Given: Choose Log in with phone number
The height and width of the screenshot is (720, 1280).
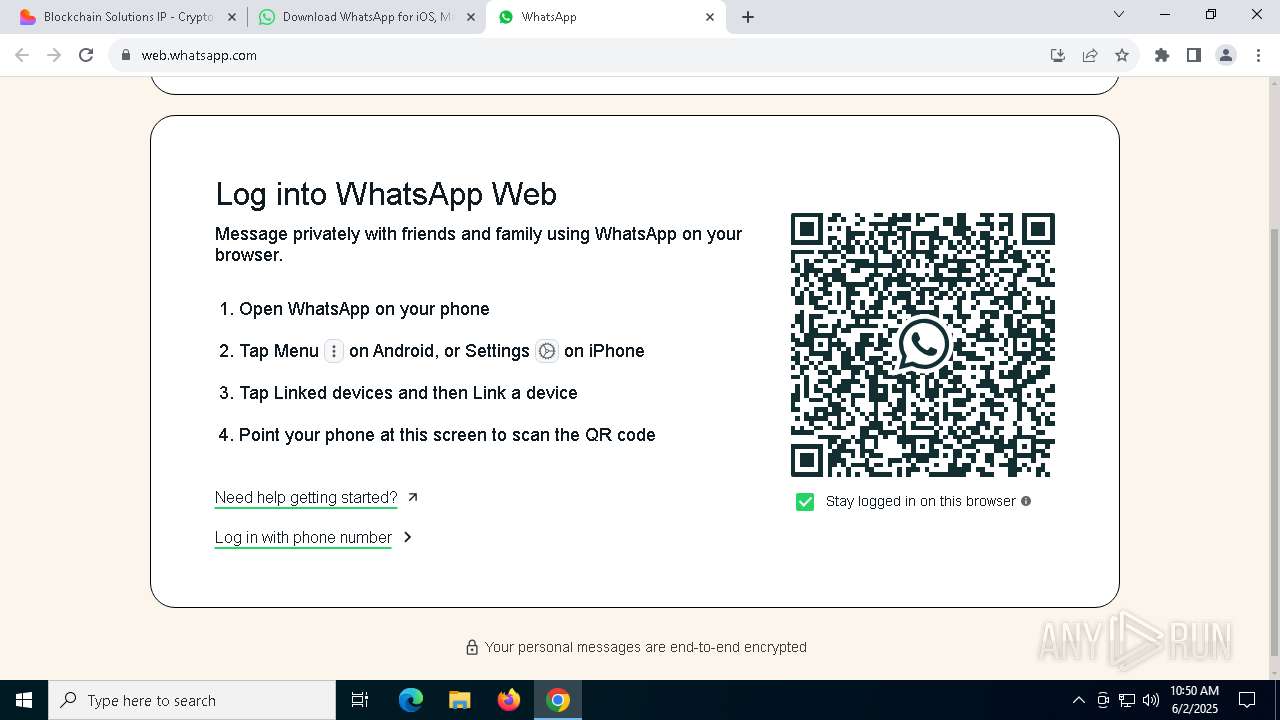Looking at the screenshot, I should (x=303, y=537).
